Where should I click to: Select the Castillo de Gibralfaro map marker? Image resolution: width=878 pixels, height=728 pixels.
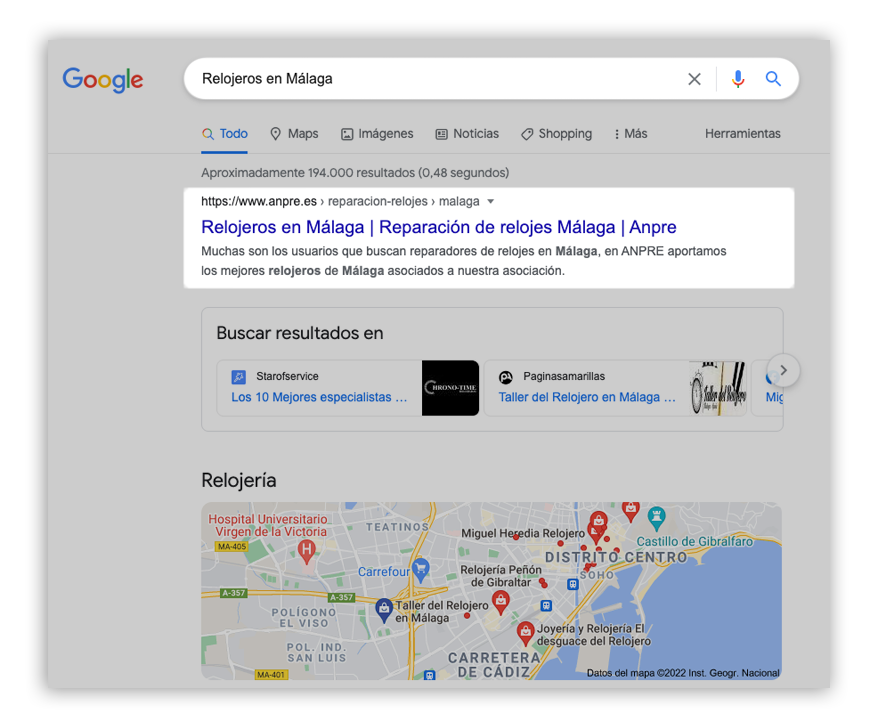tap(656, 517)
